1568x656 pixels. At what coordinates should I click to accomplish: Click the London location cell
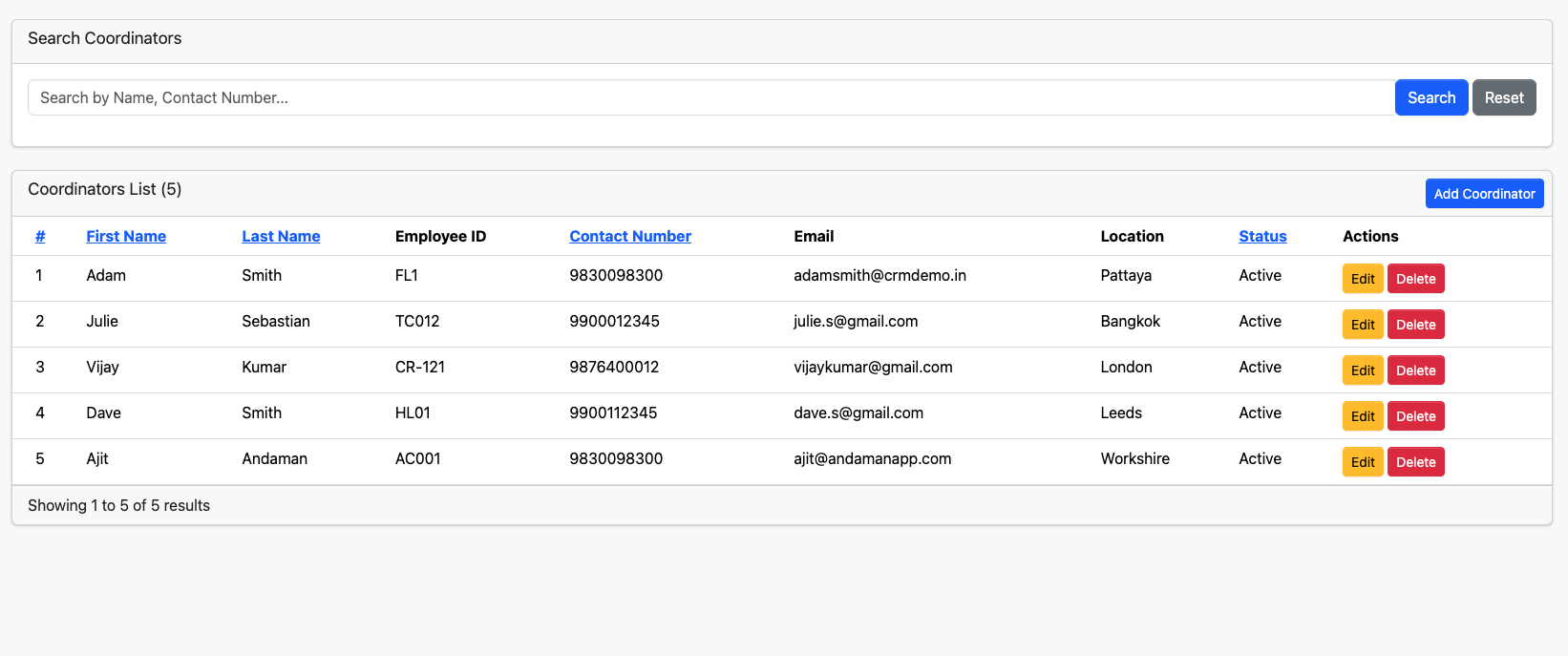click(x=1126, y=367)
